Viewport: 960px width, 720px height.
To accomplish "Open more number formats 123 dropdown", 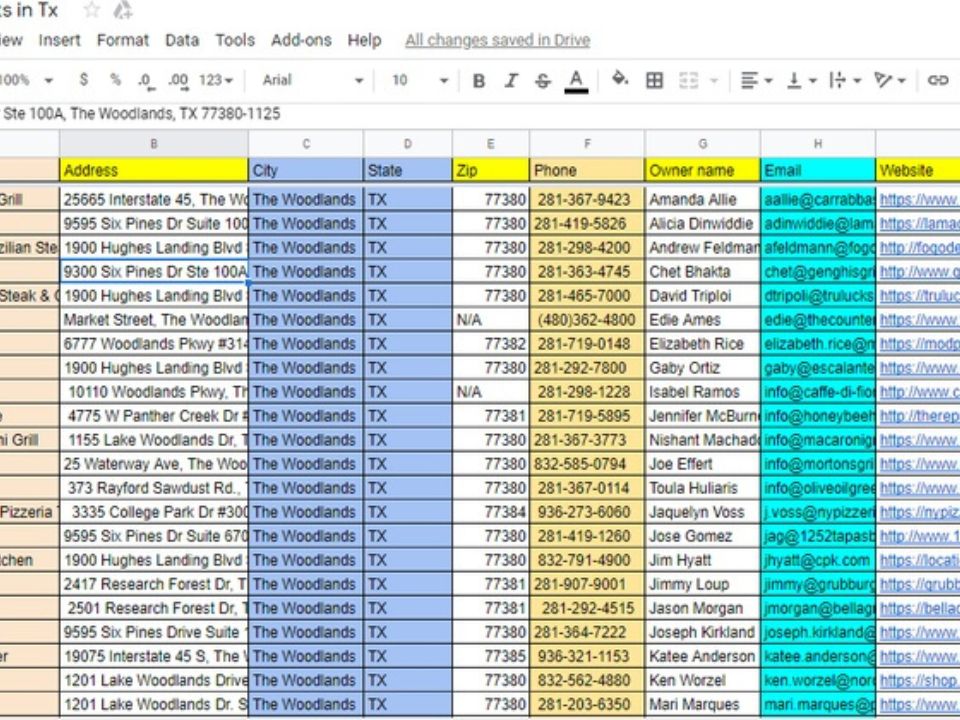I will click(x=216, y=80).
